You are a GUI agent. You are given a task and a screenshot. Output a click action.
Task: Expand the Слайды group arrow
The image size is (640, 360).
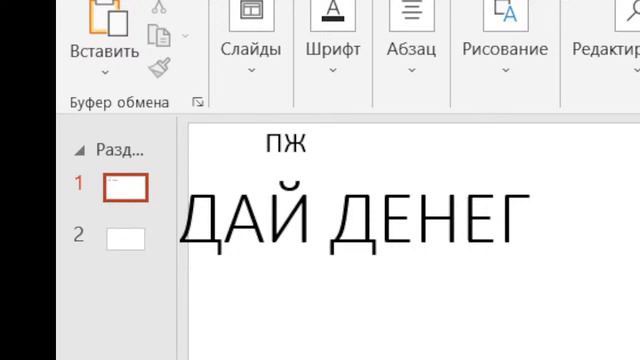(x=251, y=70)
